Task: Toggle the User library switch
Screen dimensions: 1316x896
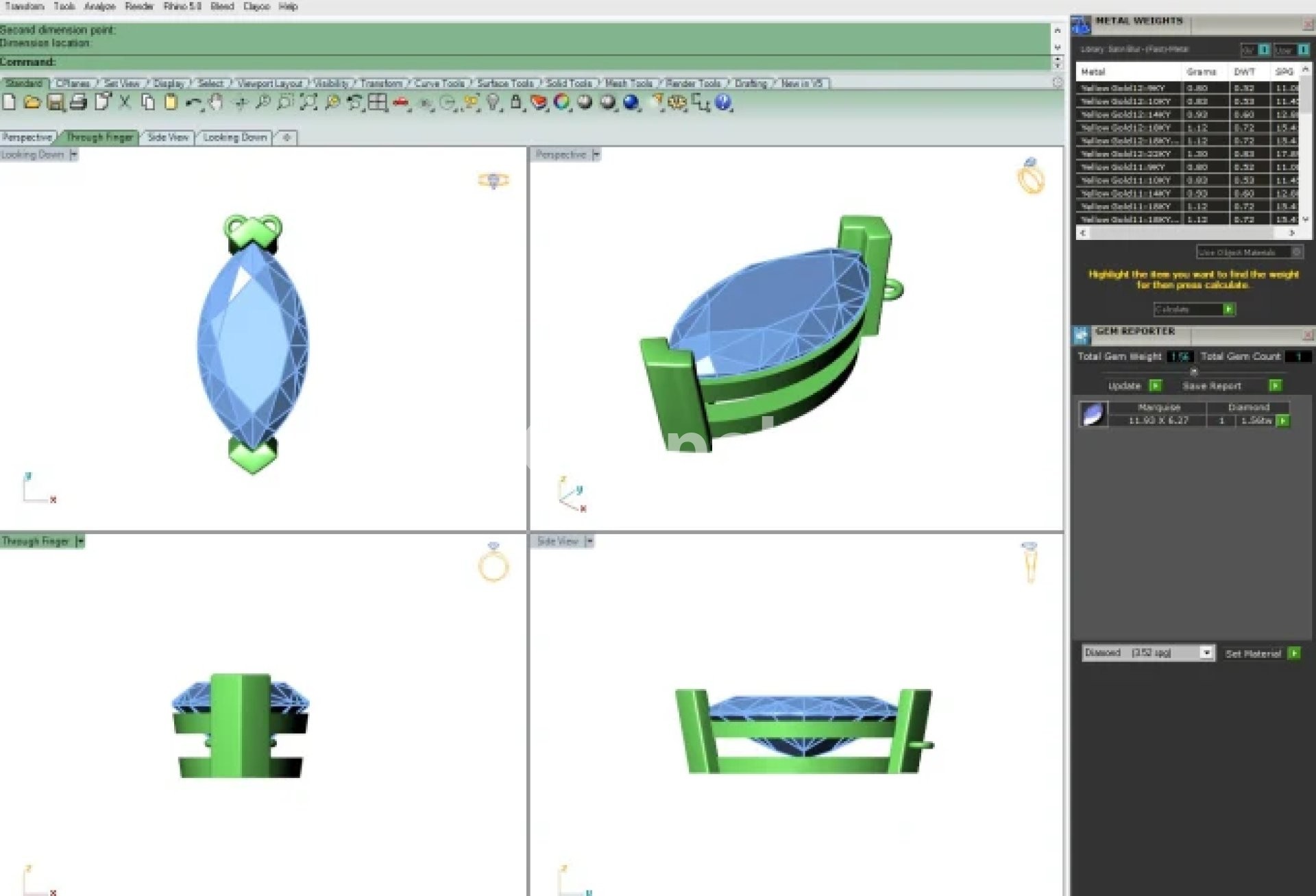Action: (x=1303, y=49)
